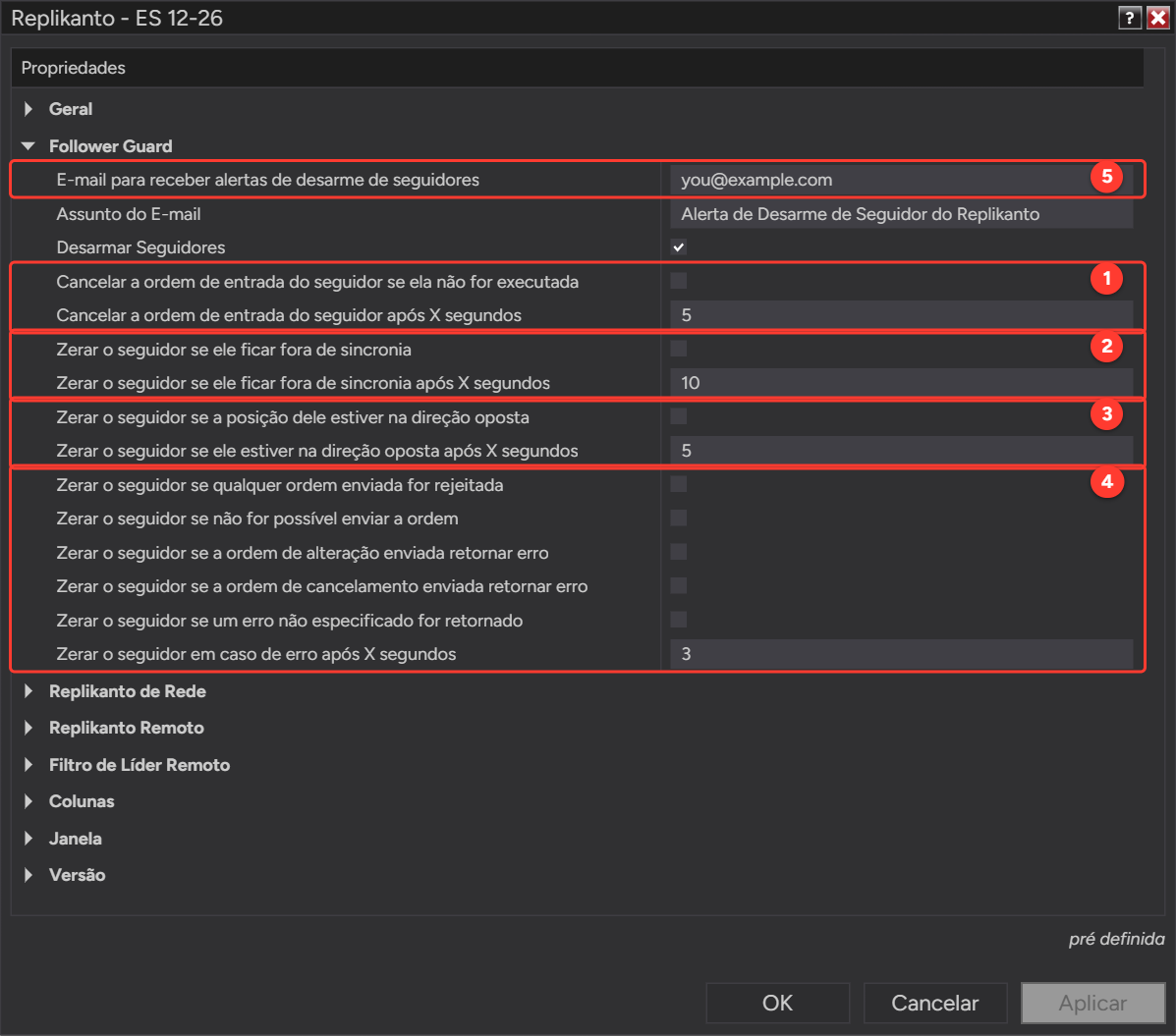Click the OK button
Viewport: 1176px width, 1036px height.
[778, 1003]
